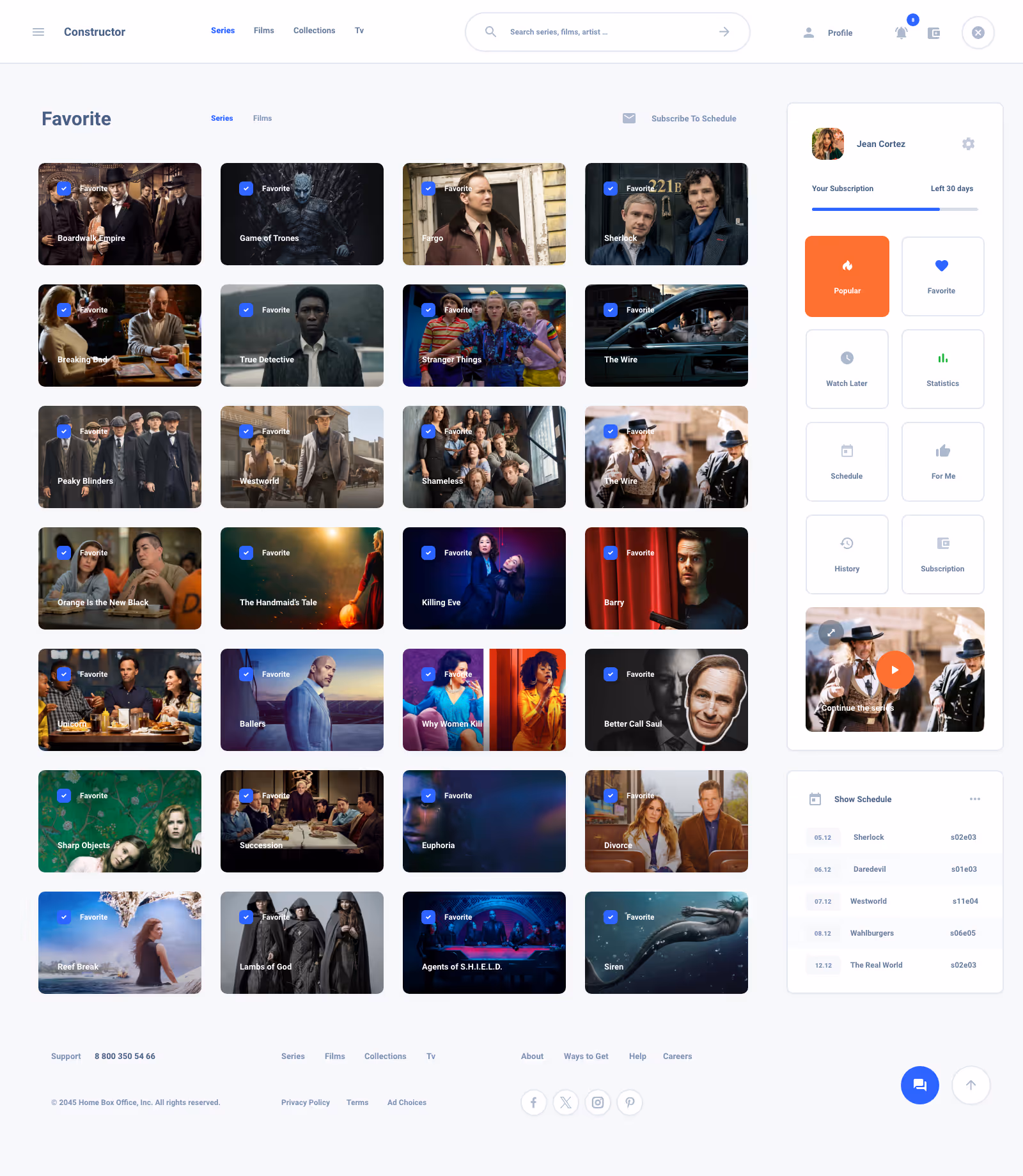Open the chat bubble button
The height and width of the screenshot is (1176, 1023).
(920, 1085)
